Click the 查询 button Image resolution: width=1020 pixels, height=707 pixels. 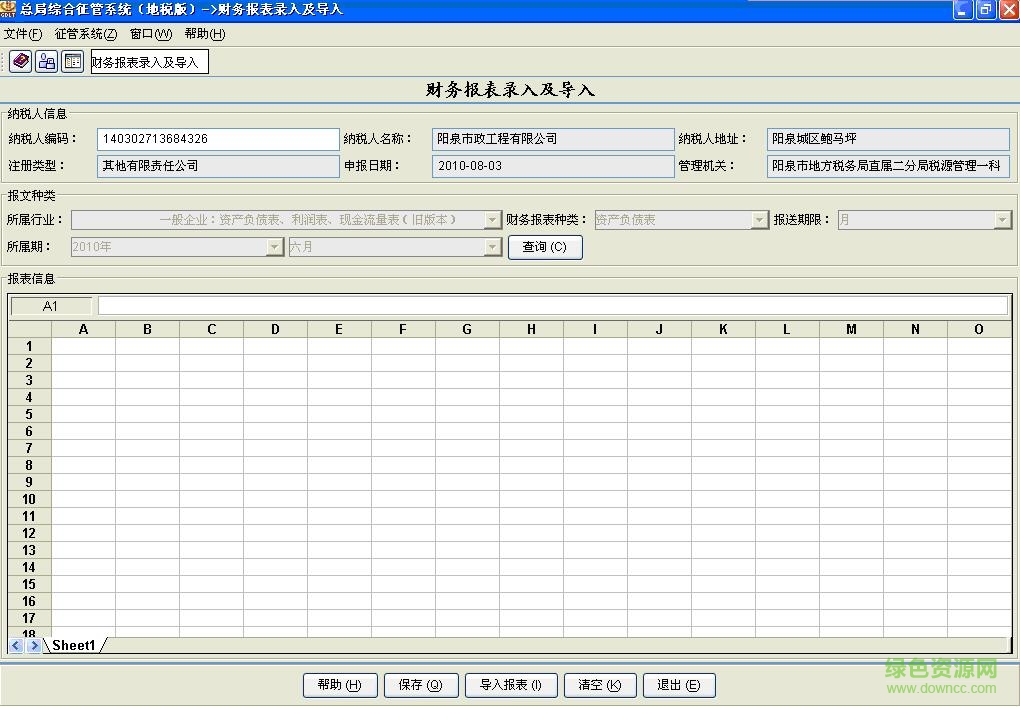tap(545, 246)
